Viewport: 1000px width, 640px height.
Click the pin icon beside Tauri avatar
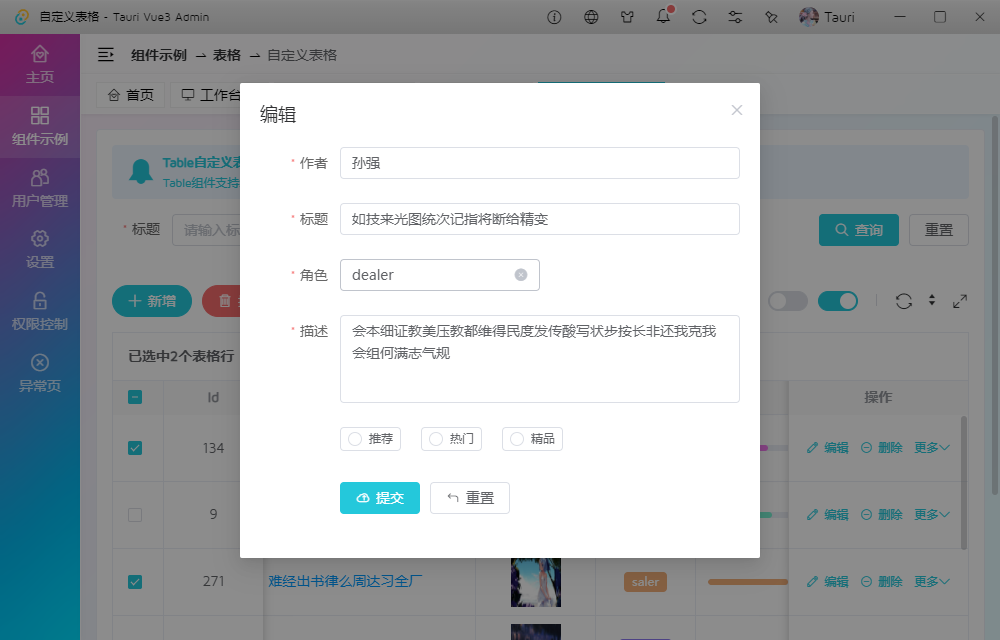point(771,17)
